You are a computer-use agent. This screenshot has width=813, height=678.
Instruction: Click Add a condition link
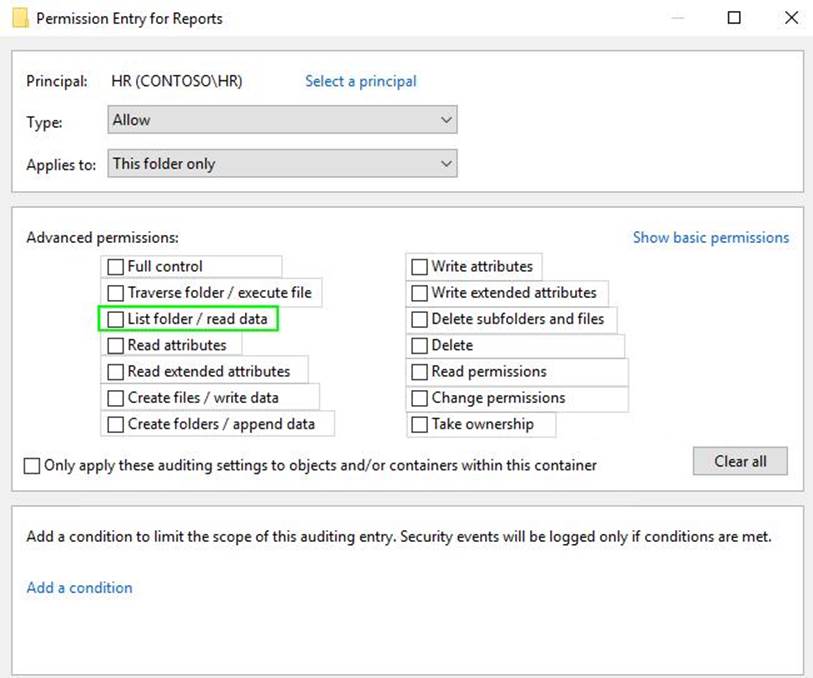click(x=79, y=588)
